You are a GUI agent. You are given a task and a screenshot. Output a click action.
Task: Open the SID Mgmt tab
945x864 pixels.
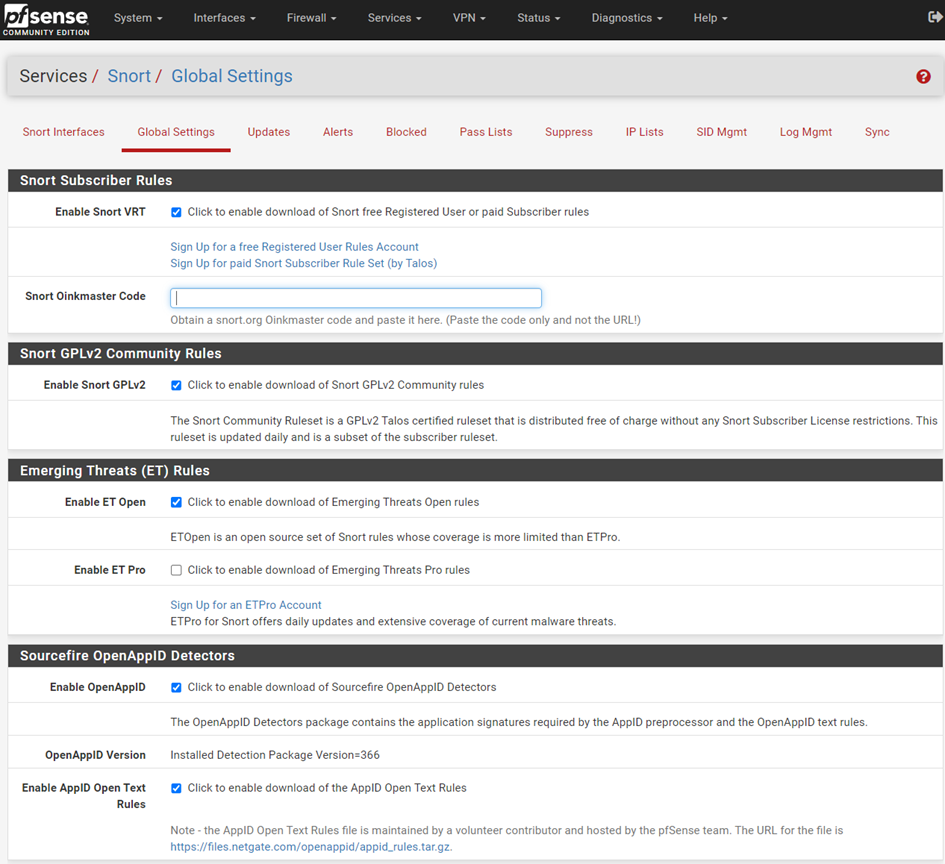click(x=721, y=132)
